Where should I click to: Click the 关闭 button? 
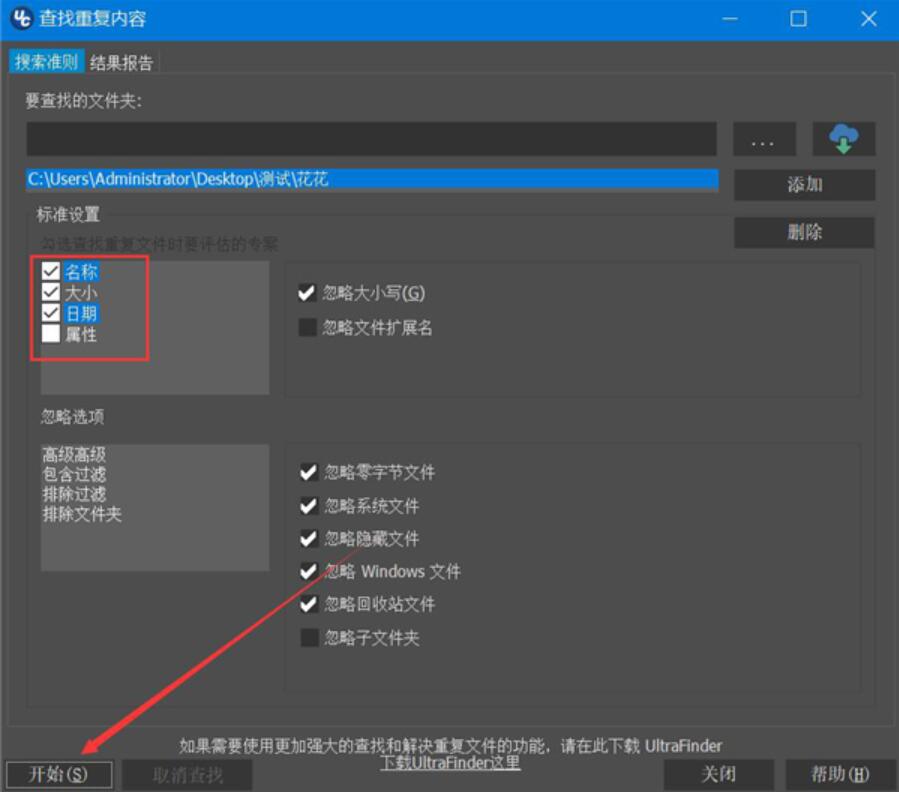719,775
